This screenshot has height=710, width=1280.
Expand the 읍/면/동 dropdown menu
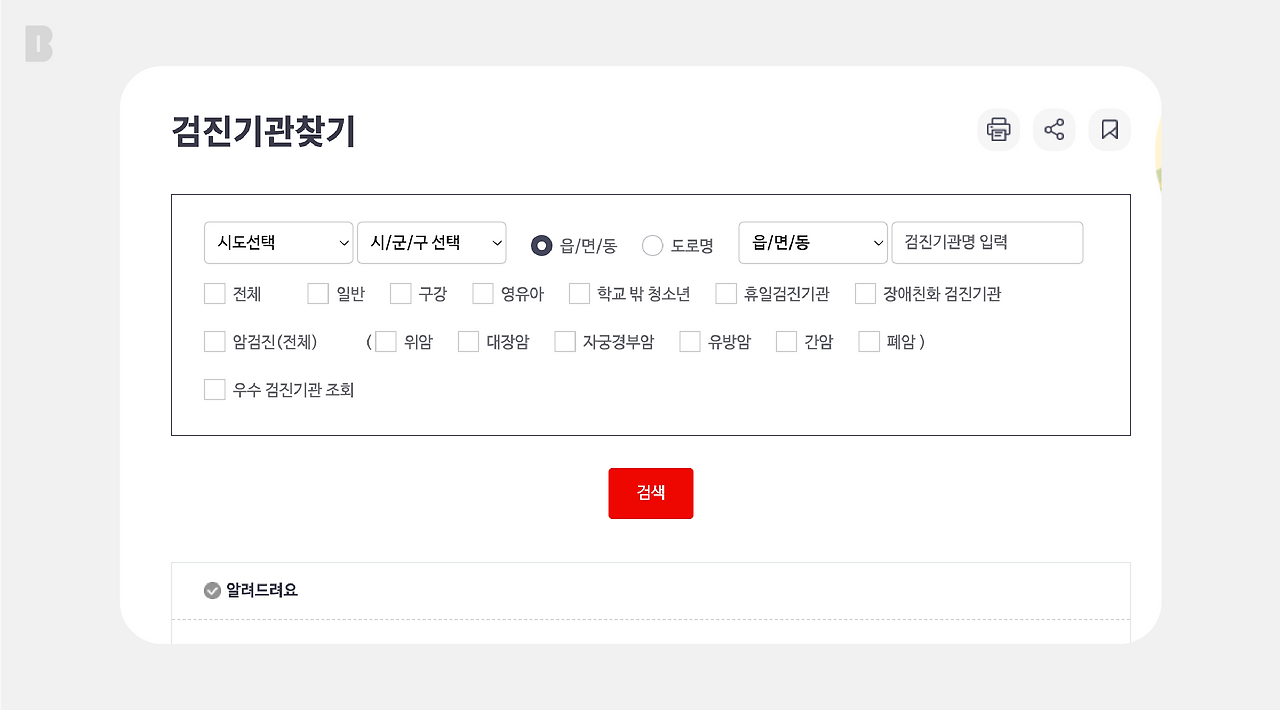pos(812,242)
